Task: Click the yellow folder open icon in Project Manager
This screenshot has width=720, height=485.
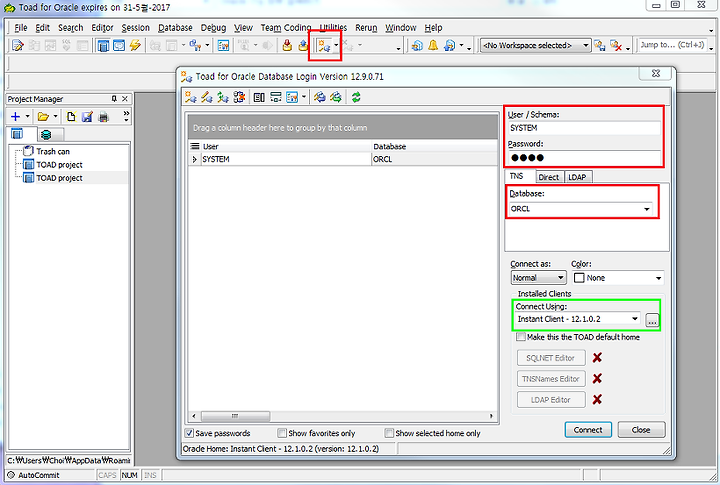Action: pyautogui.click(x=43, y=117)
